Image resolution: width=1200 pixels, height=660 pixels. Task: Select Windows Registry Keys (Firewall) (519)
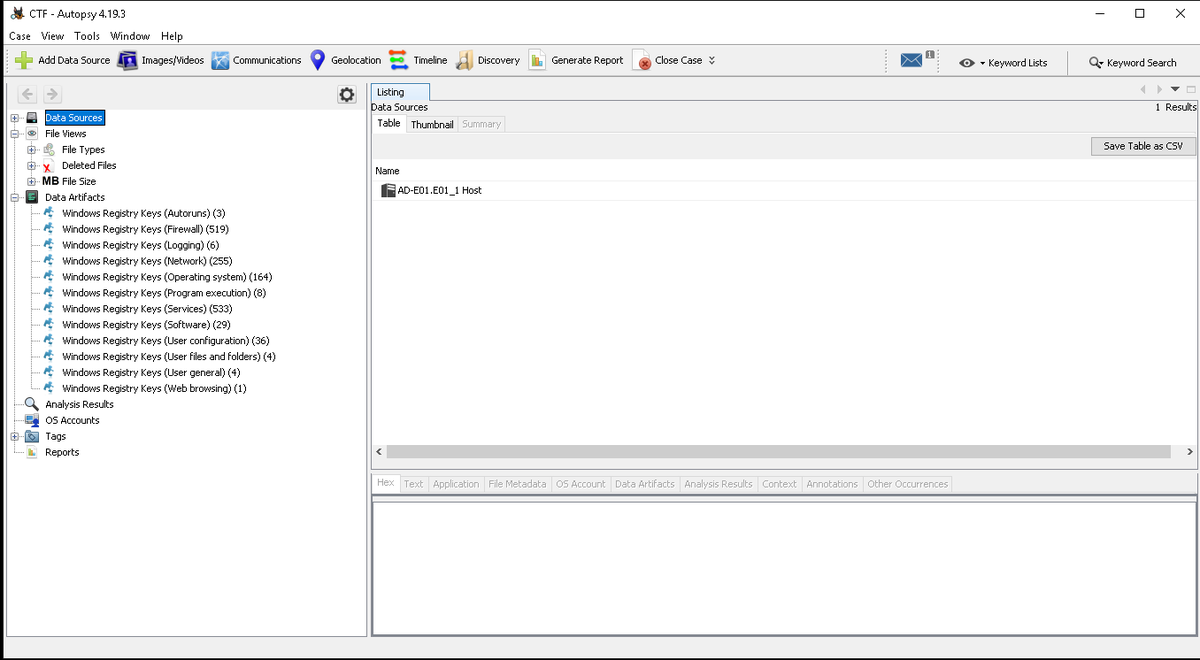pos(145,229)
